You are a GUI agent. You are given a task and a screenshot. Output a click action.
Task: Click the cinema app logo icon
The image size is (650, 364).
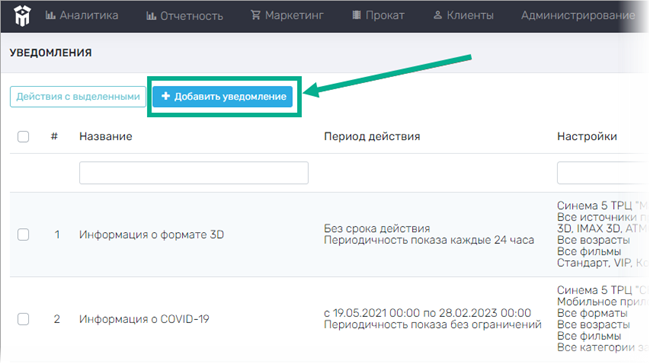[x=22, y=16]
